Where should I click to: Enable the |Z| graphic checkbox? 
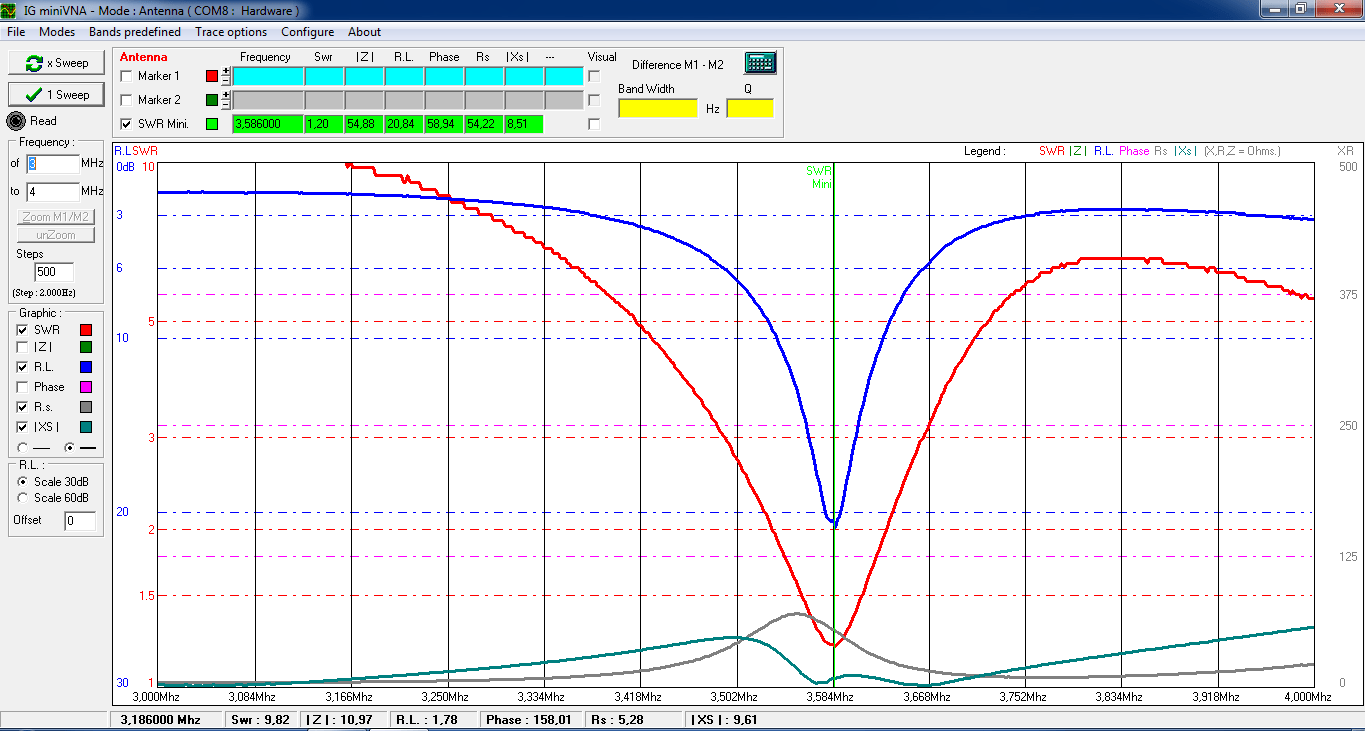23,348
